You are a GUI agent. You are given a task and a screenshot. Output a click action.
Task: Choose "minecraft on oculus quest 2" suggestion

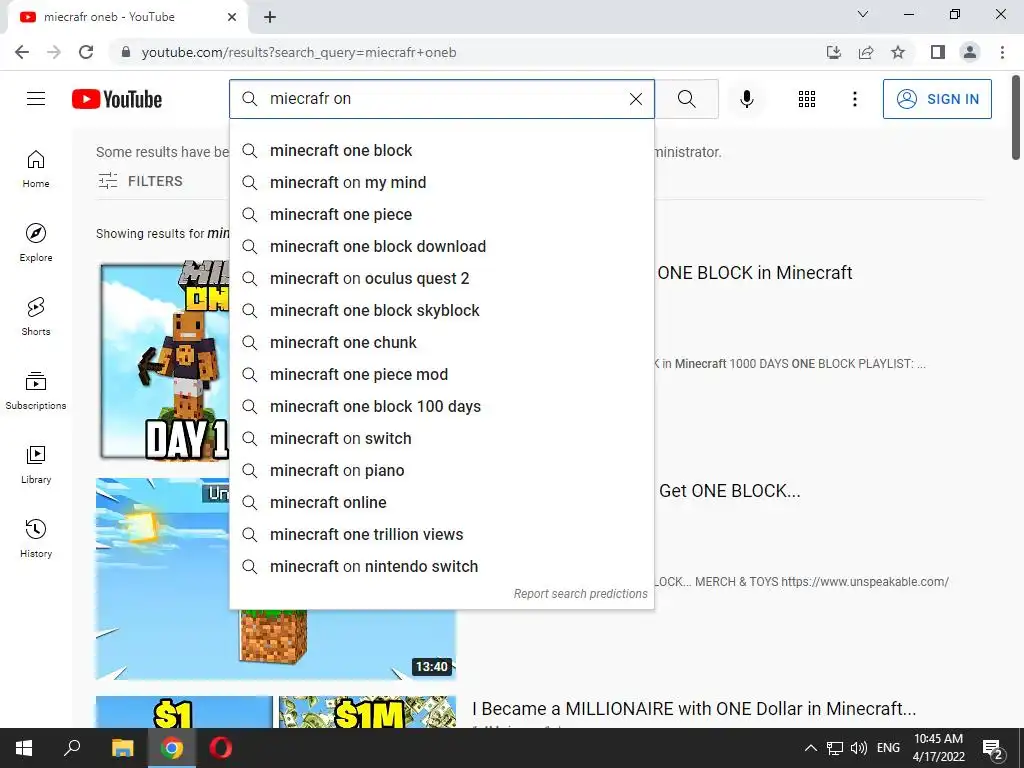tap(441, 278)
